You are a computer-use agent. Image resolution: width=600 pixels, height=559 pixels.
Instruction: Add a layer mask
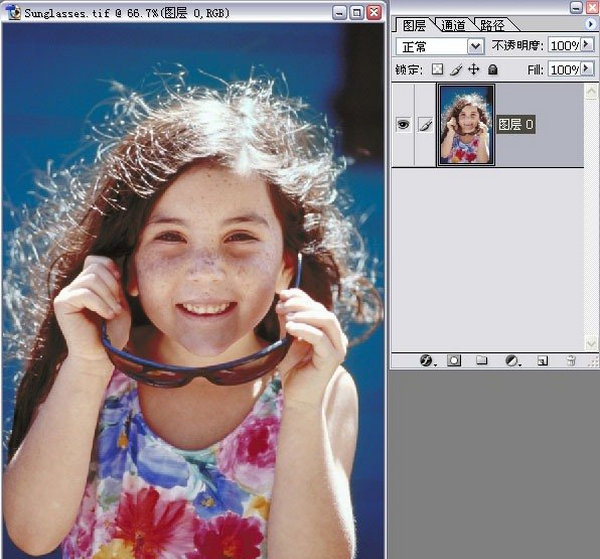pos(454,360)
